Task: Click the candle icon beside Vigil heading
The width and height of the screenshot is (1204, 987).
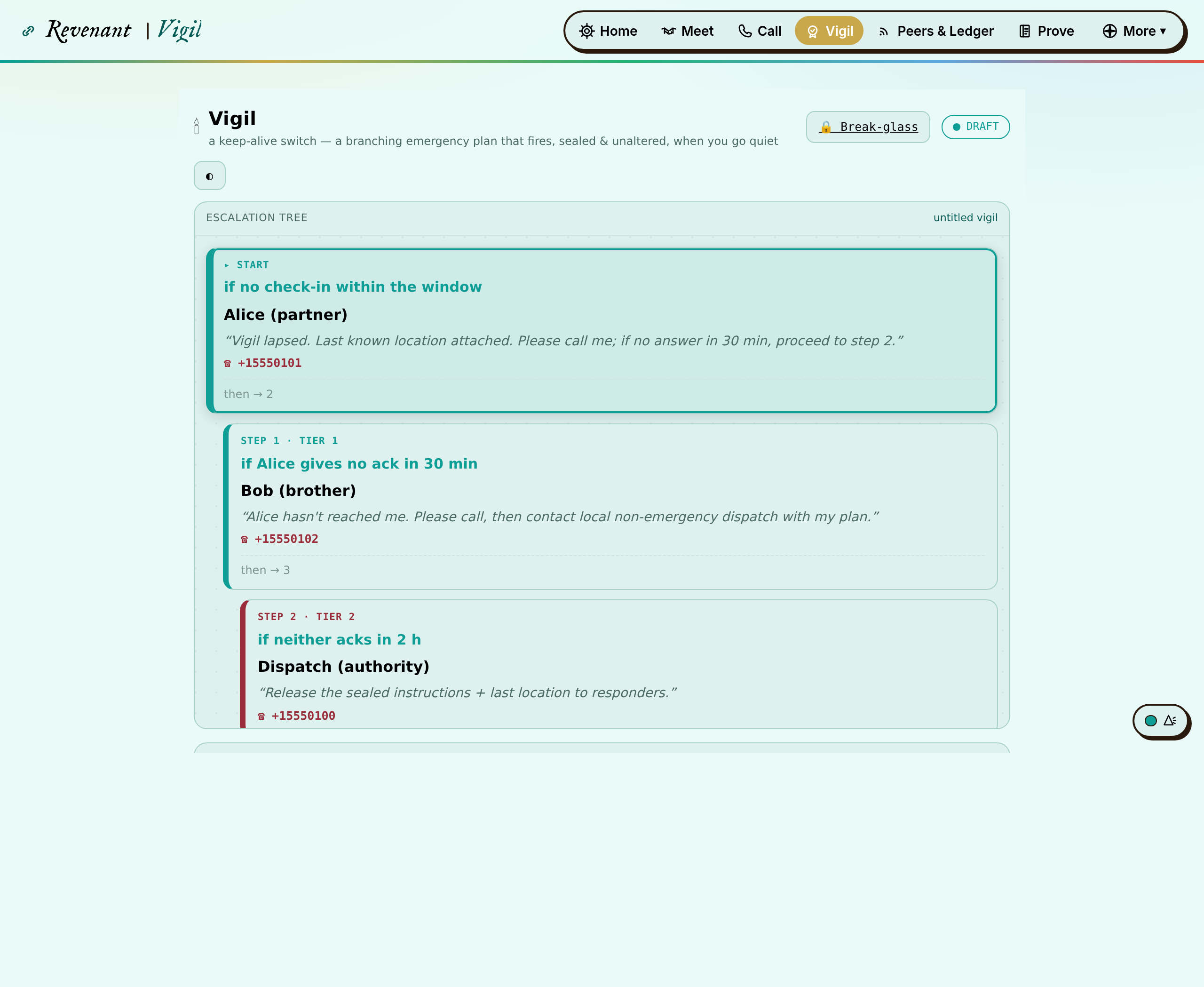Action: point(197,126)
